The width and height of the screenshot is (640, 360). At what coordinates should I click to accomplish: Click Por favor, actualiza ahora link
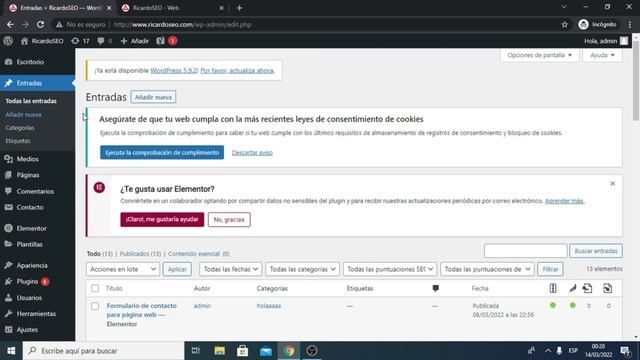click(x=237, y=71)
